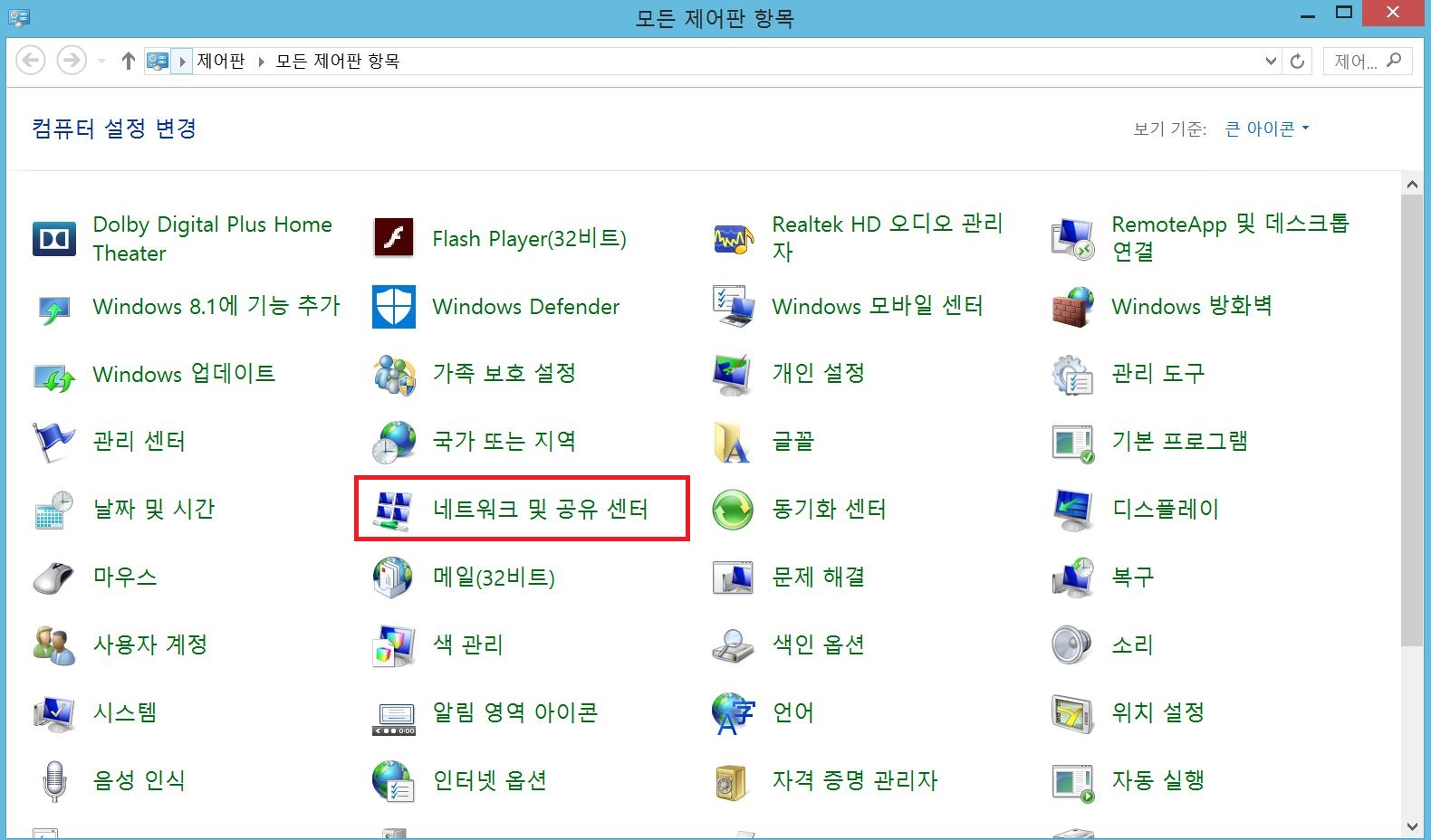This screenshot has width=1431, height=840.
Task: Open the 글꼴 fonts icon
Action: pyautogui.click(x=733, y=442)
